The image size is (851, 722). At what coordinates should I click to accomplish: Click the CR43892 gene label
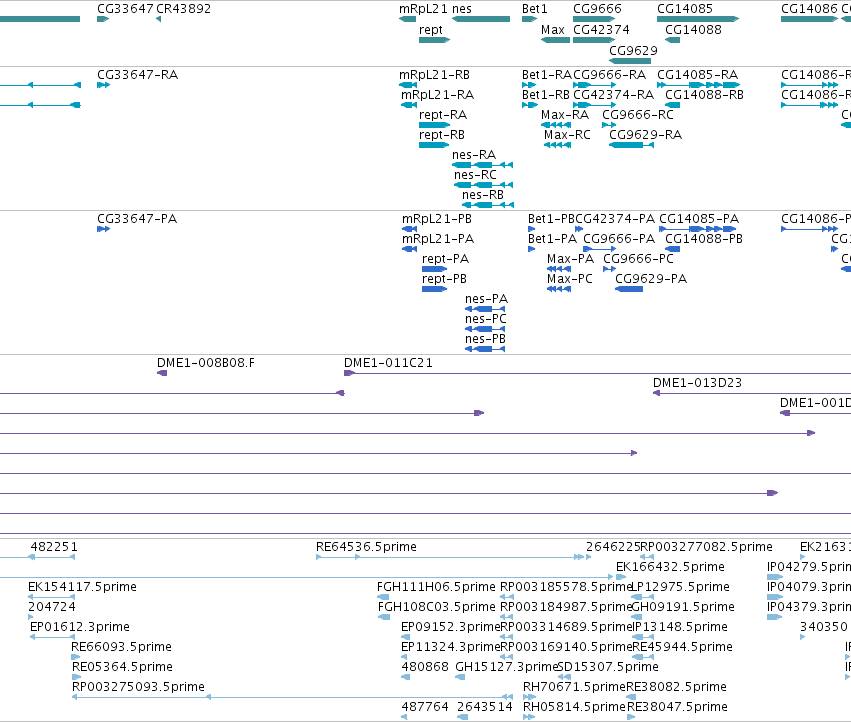183,9
